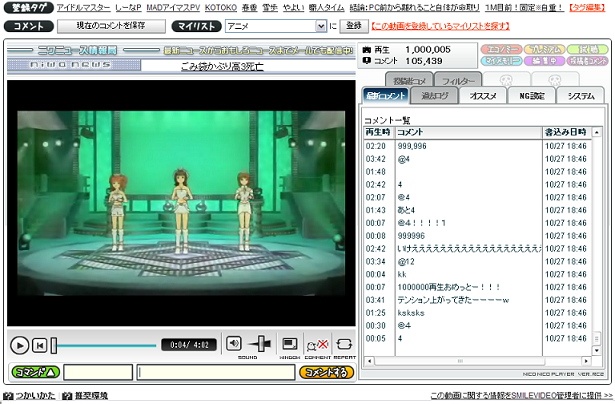Click the エコノミー status badge
The image size is (615, 404).
pos(501,49)
